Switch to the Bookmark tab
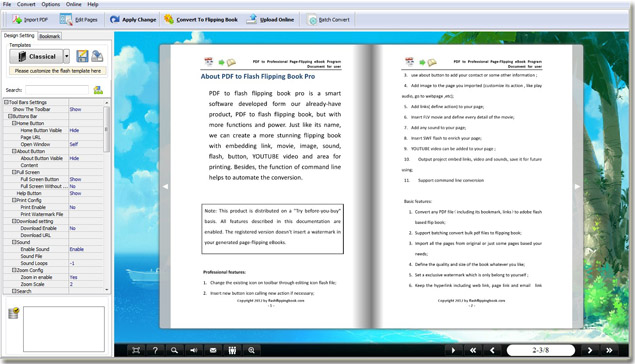Screen dimensions: 635x364 [x=49, y=36]
